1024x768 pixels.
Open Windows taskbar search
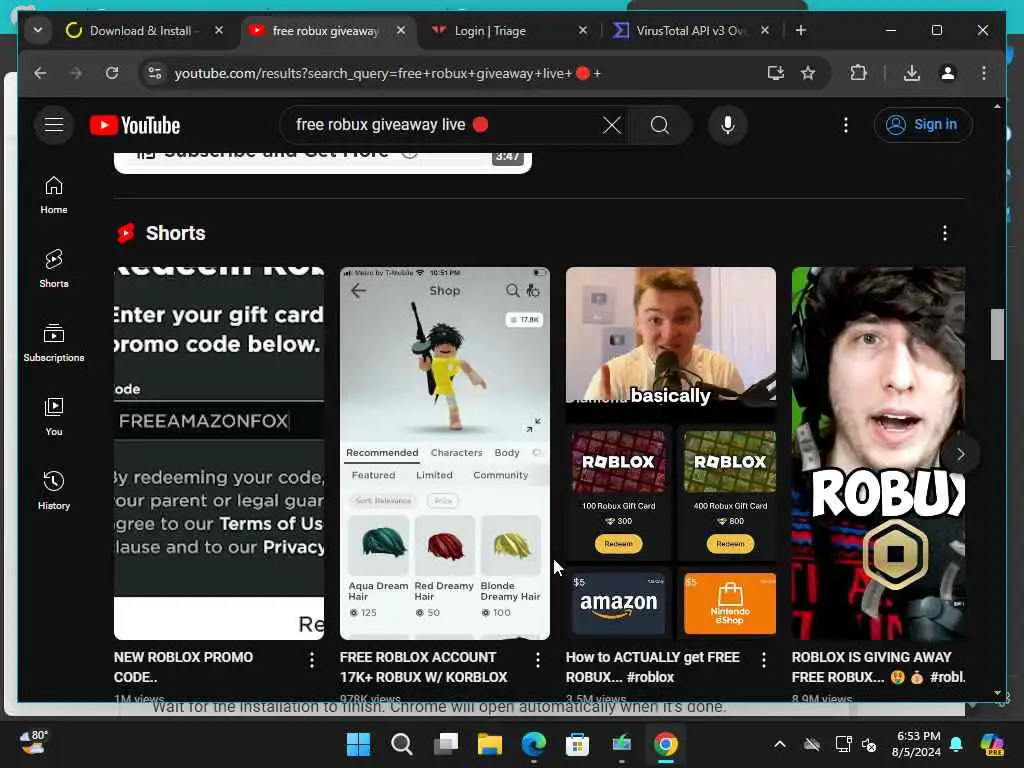tap(402, 744)
